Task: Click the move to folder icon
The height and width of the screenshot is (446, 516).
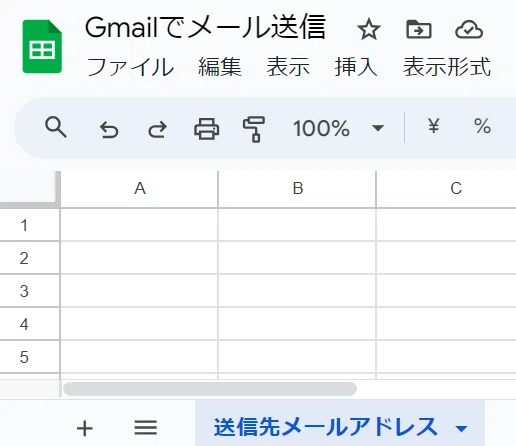Action: point(419,30)
